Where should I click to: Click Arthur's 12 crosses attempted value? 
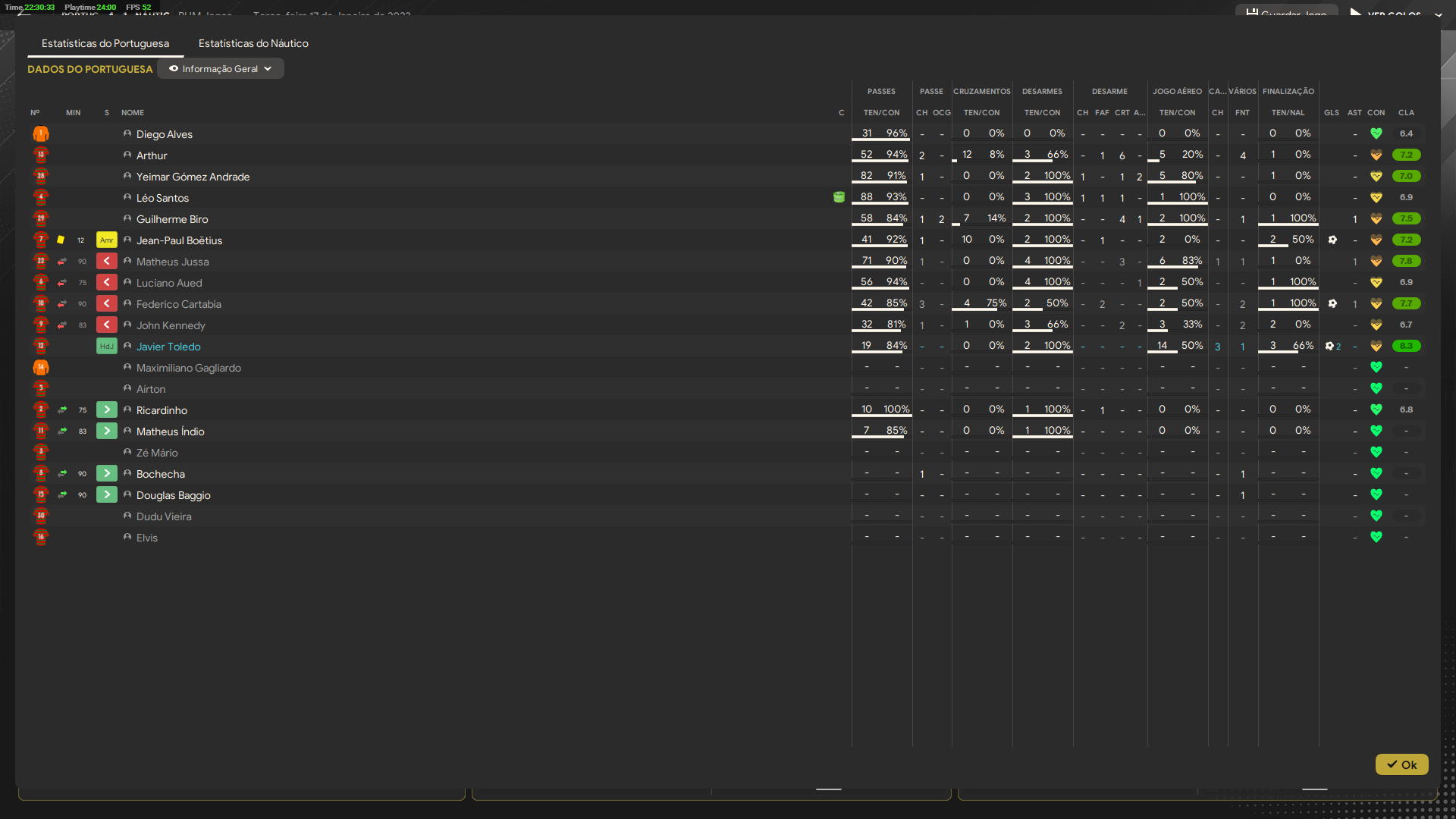[967, 154]
